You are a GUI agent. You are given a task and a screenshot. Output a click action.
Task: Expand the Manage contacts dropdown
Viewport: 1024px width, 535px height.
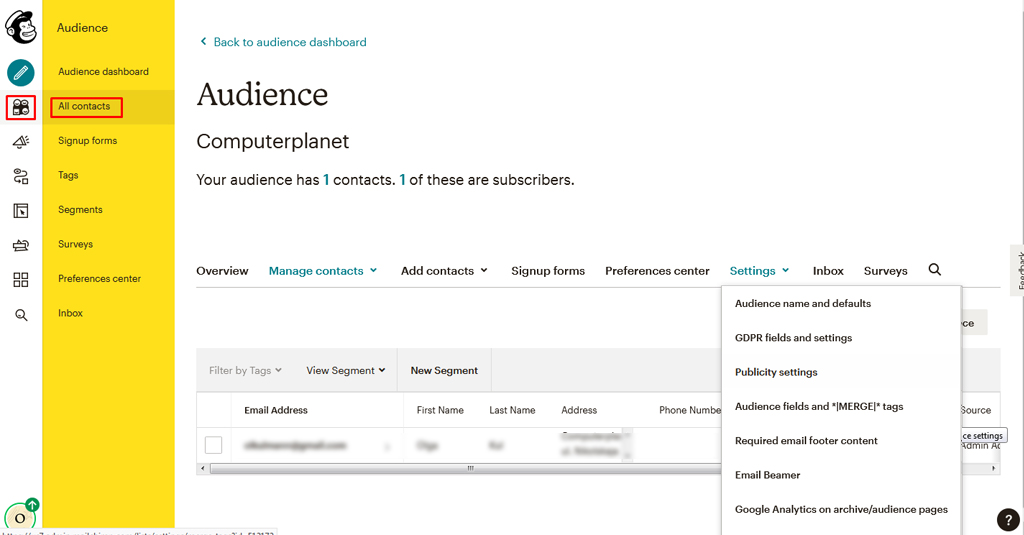(x=322, y=271)
